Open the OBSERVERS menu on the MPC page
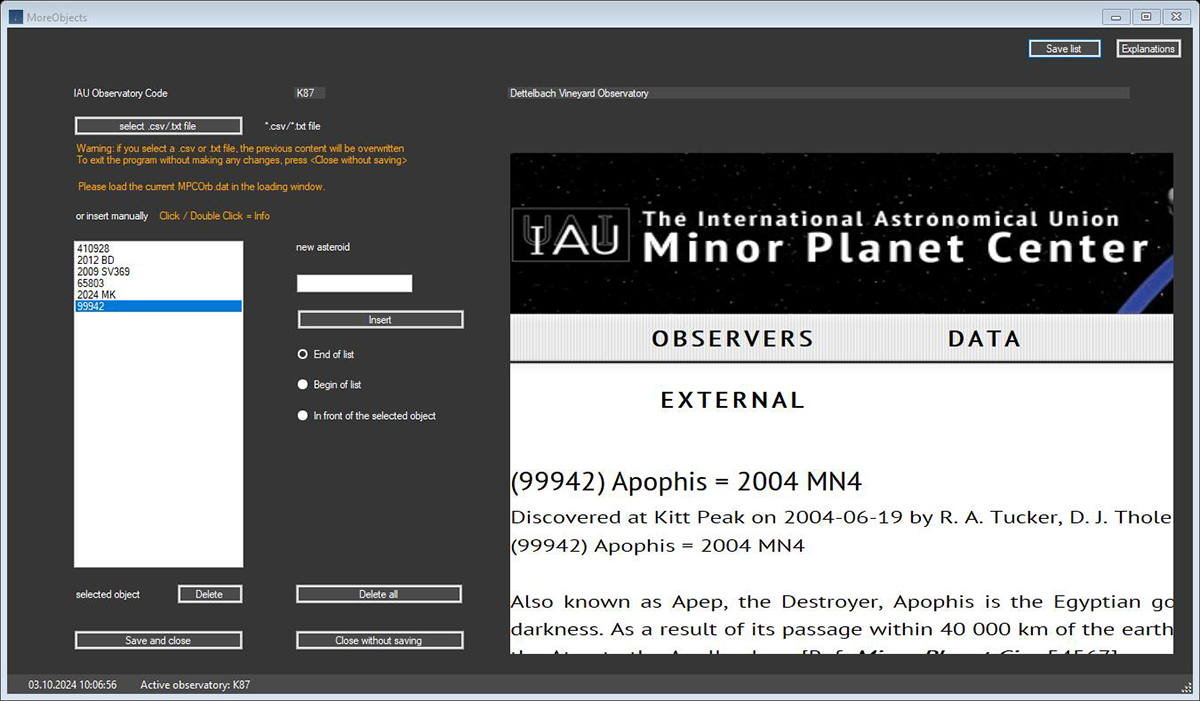This screenshot has height=701, width=1200. pos(733,339)
